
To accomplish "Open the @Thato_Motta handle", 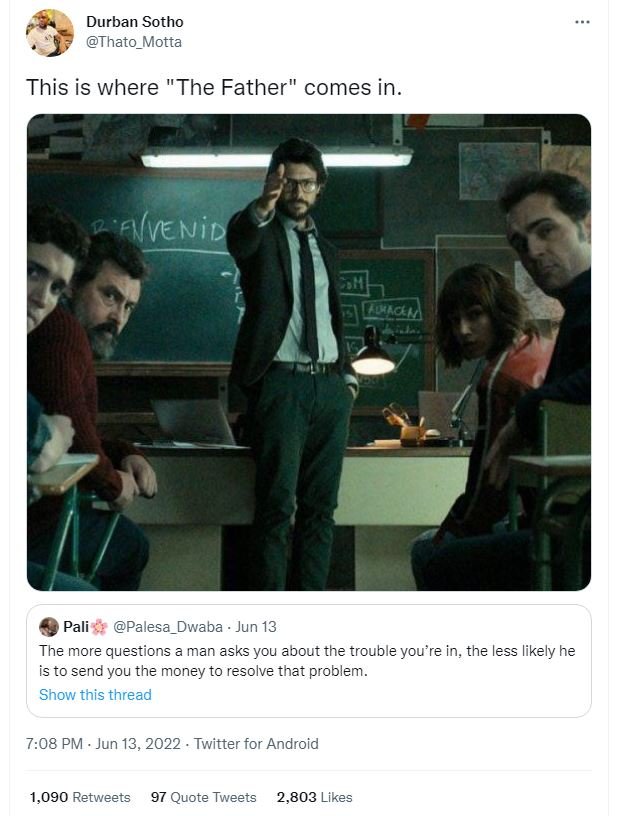I will (x=134, y=42).
